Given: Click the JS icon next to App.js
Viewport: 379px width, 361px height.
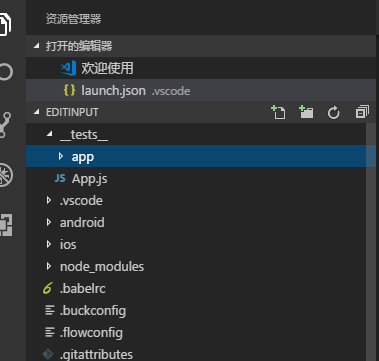Looking at the screenshot, I should (x=60, y=179).
